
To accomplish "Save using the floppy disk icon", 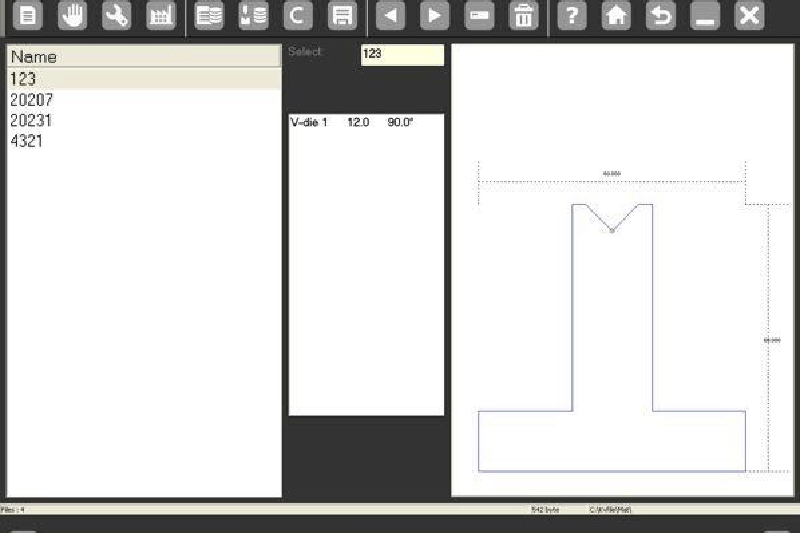I will (x=342, y=16).
